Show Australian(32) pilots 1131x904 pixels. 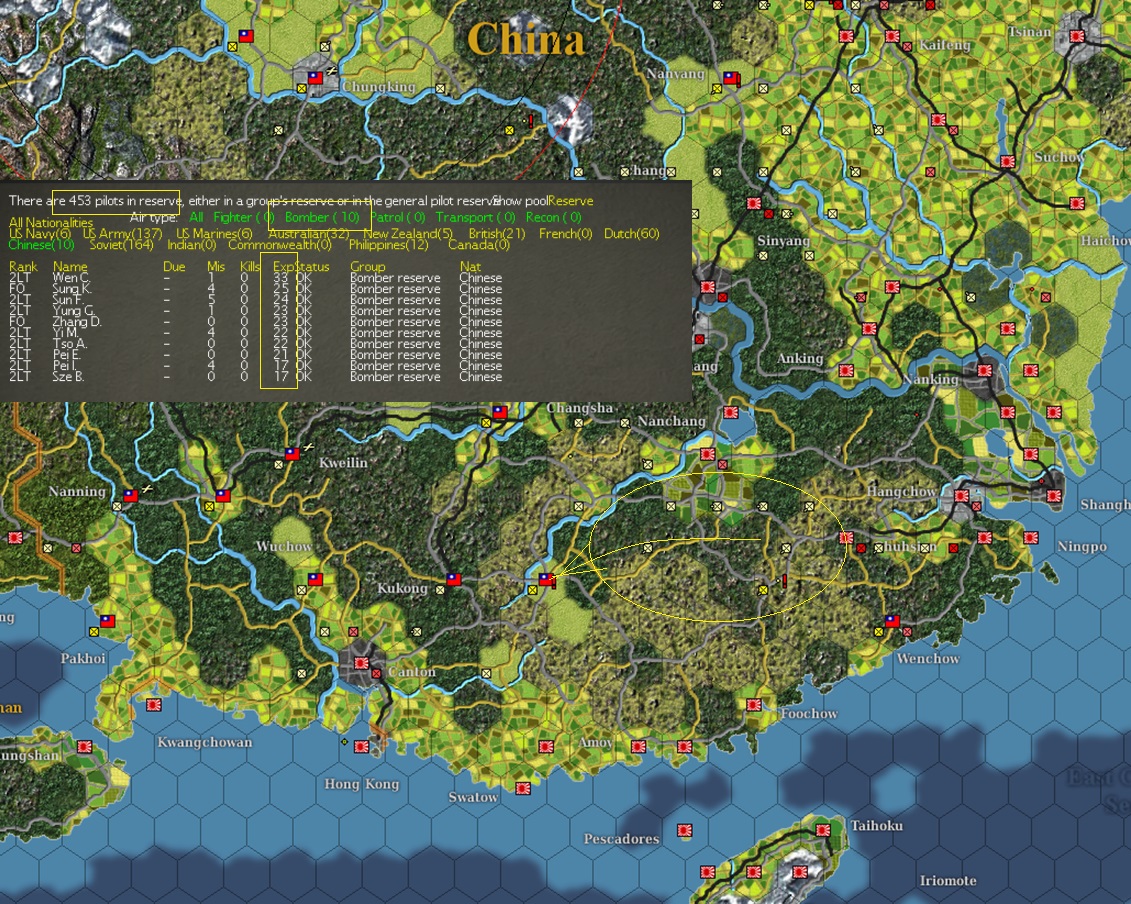click(x=309, y=234)
